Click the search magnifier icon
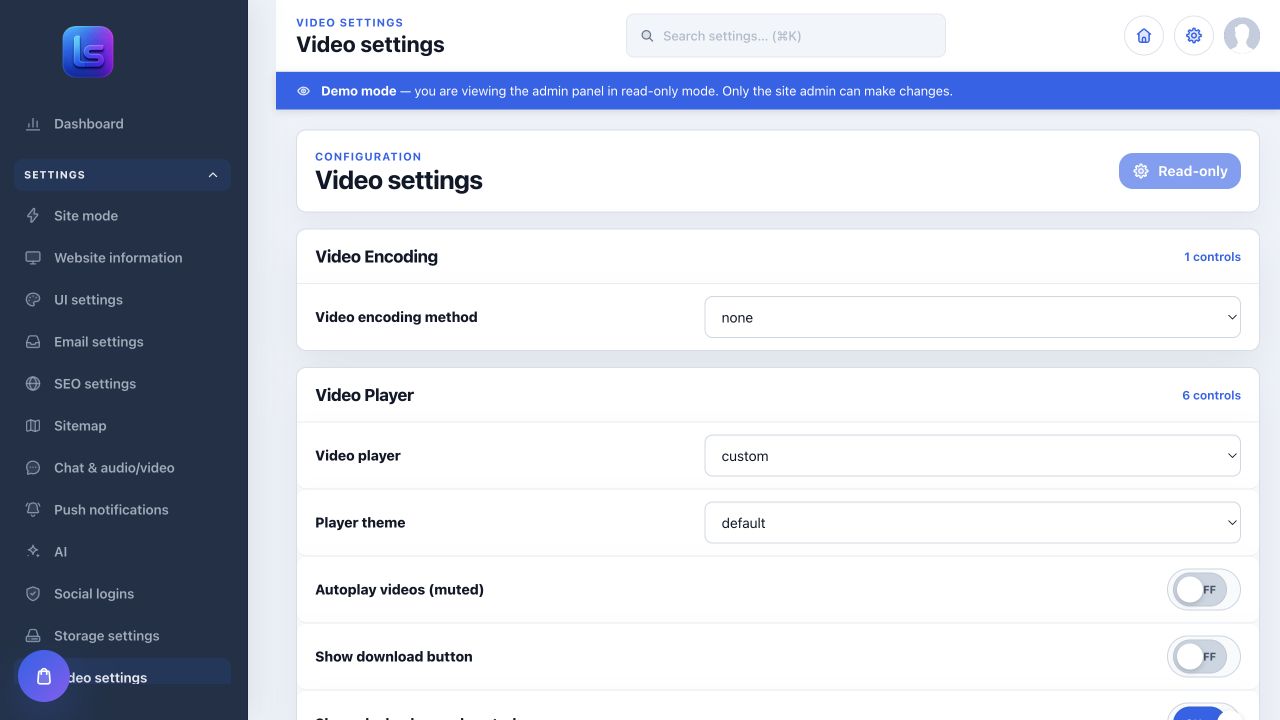 coord(647,36)
